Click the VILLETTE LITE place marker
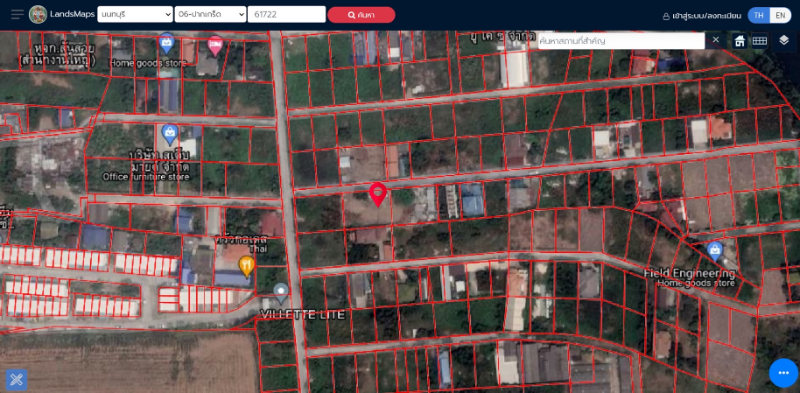Viewport: 800px width, 393px height. [x=281, y=293]
